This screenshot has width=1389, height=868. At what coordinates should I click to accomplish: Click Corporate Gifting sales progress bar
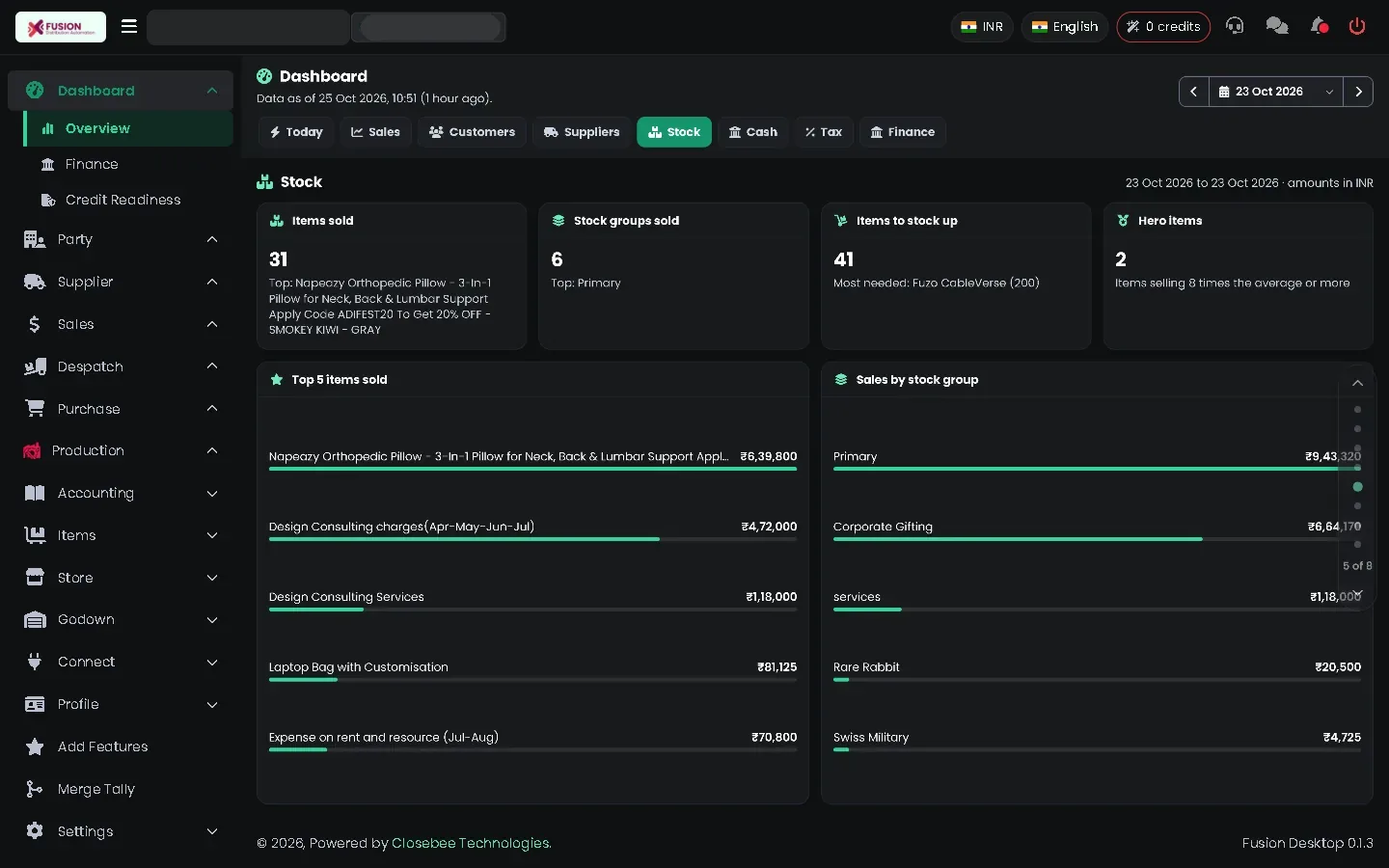(x=1097, y=539)
